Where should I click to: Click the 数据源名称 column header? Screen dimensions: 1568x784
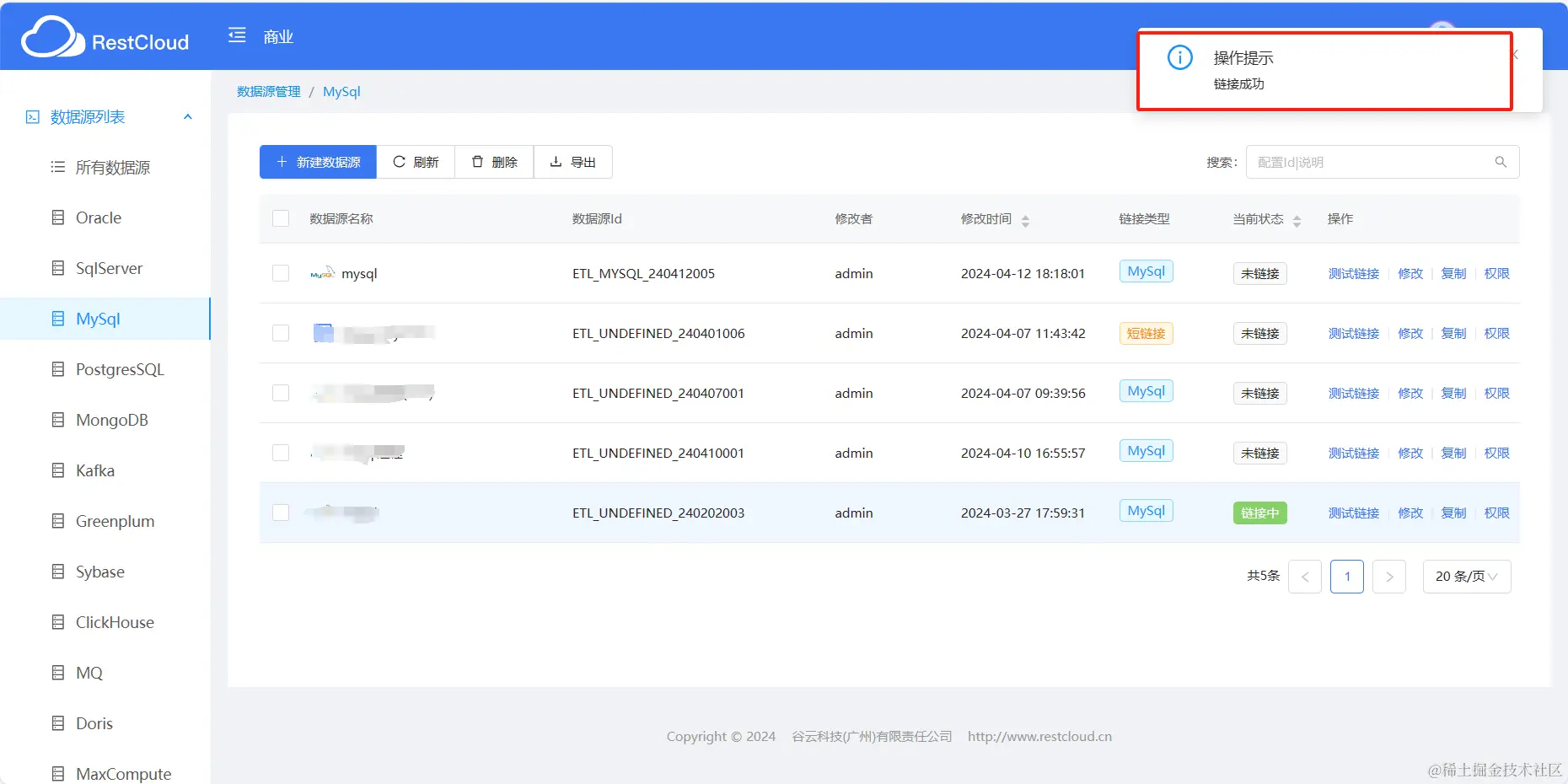[341, 218]
